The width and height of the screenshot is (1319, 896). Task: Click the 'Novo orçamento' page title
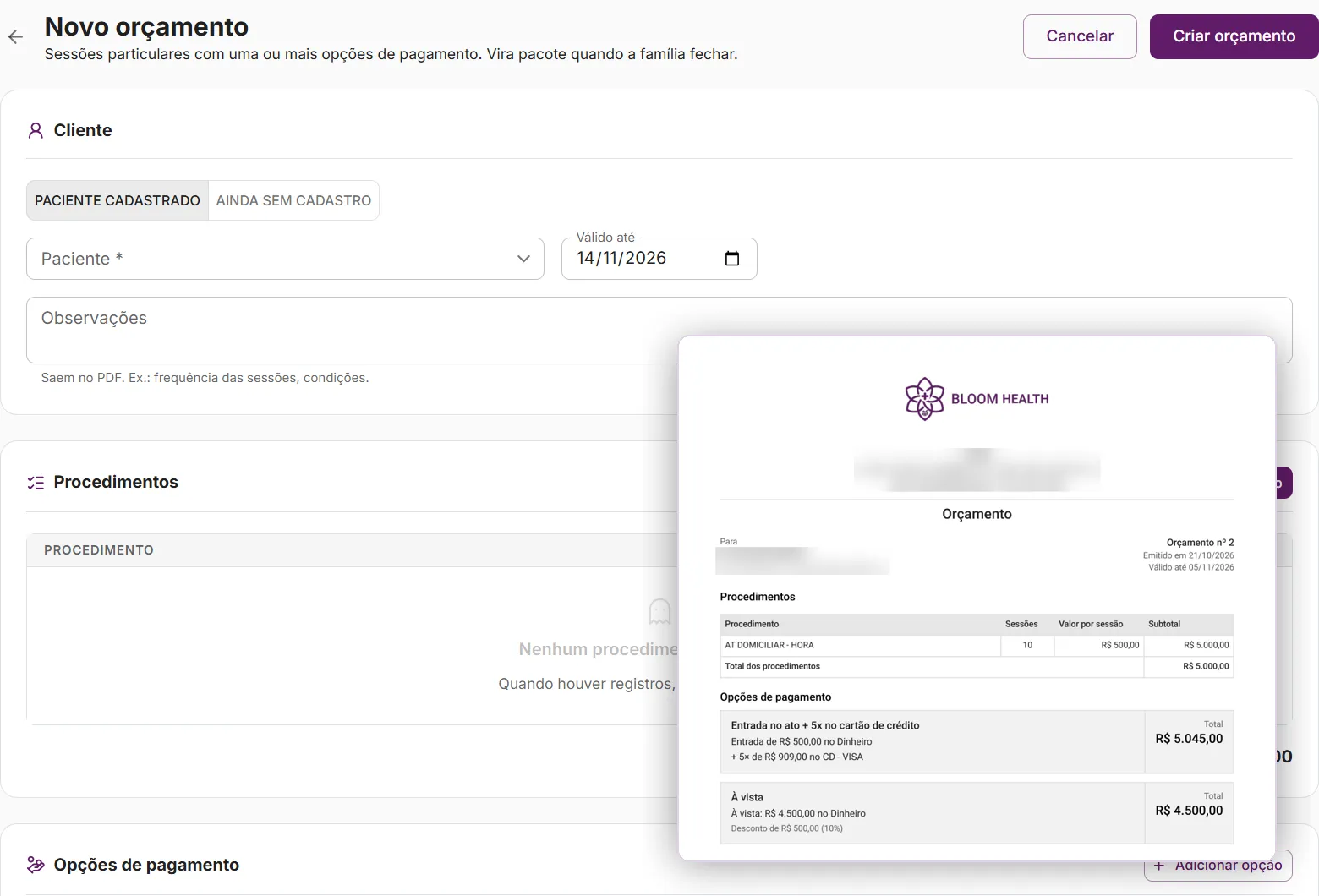(146, 26)
